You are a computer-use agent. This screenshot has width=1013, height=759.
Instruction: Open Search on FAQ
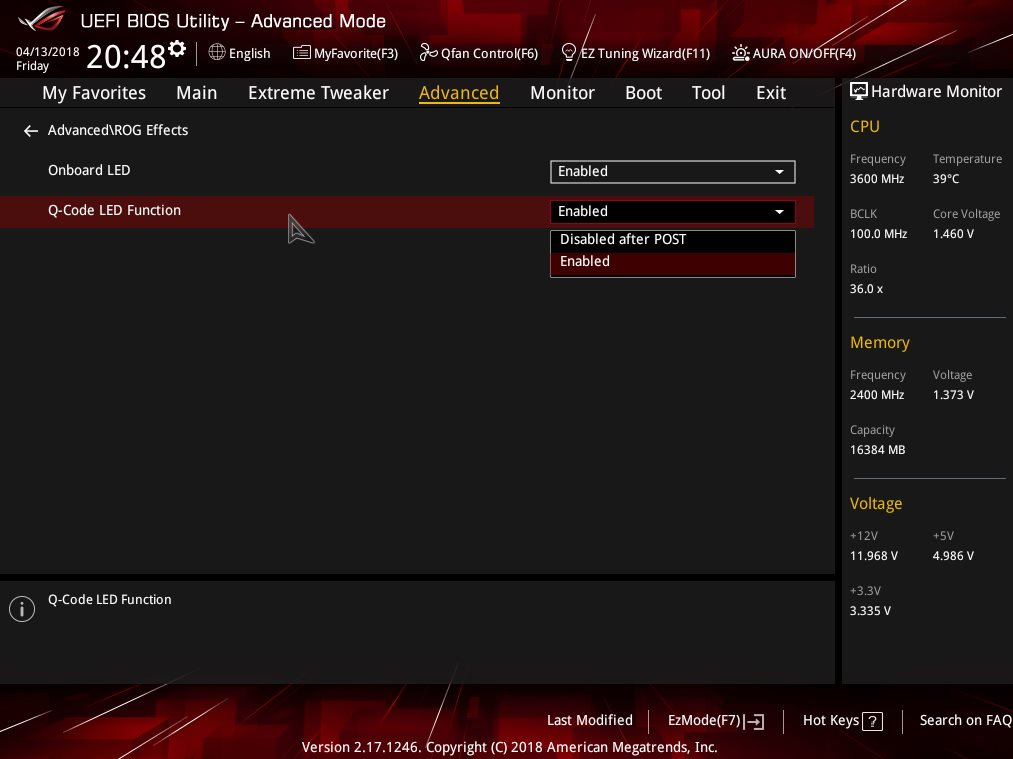click(966, 720)
